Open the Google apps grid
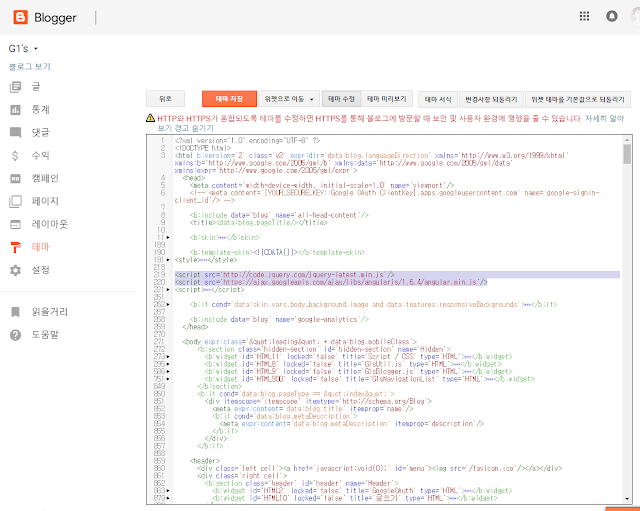This screenshot has width=640, height=511. coord(584,16)
